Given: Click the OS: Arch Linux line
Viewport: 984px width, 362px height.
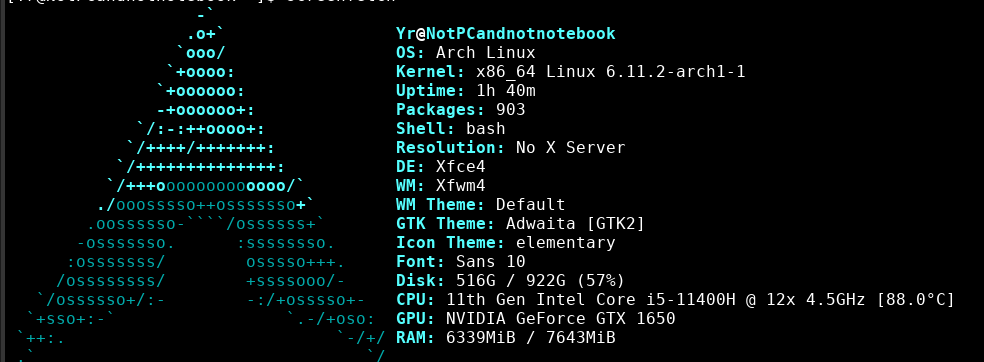Looking at the screenshot, I should (x=466, y=53).
